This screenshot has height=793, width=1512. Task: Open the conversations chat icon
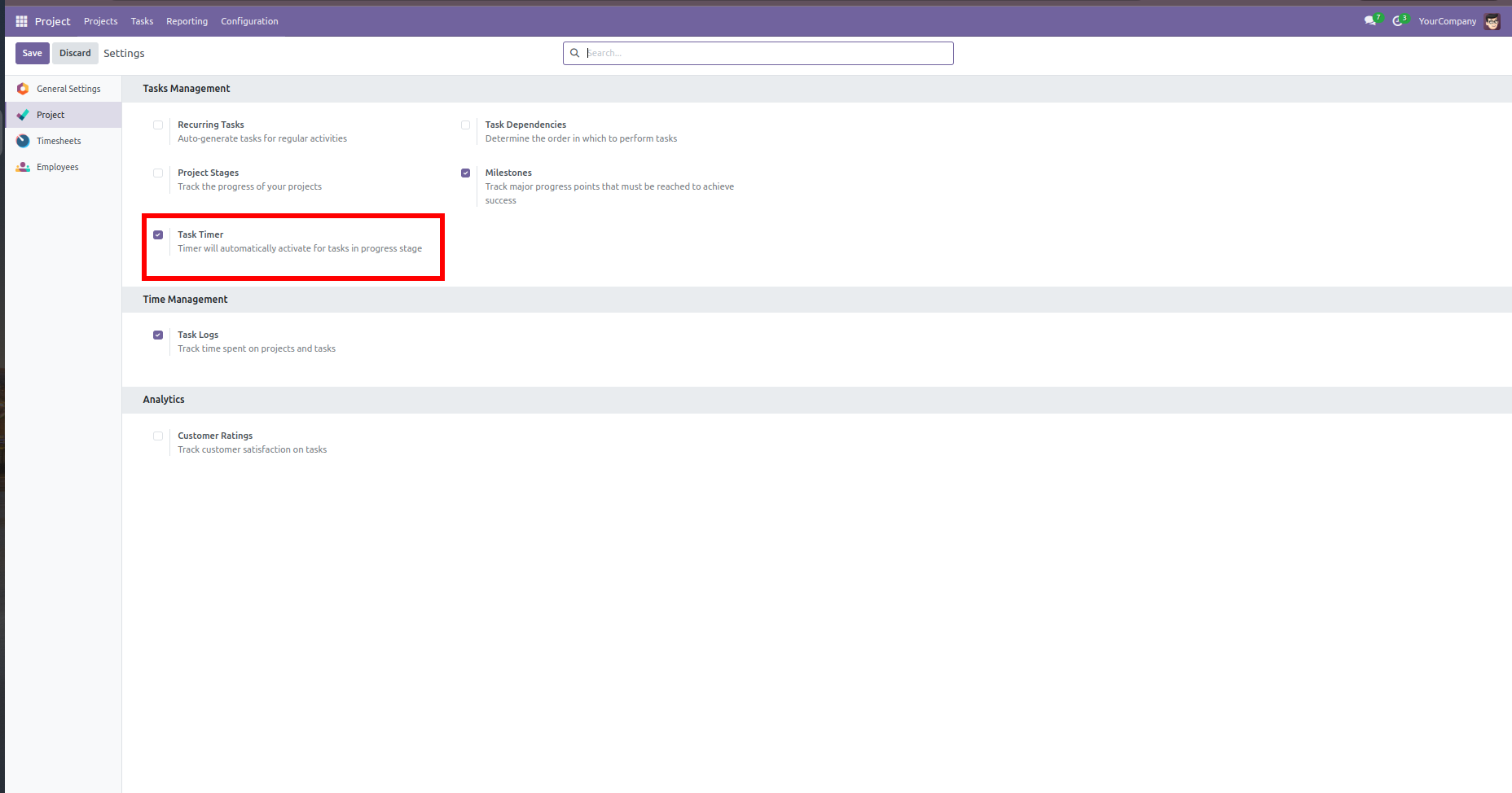[1370, 21]
